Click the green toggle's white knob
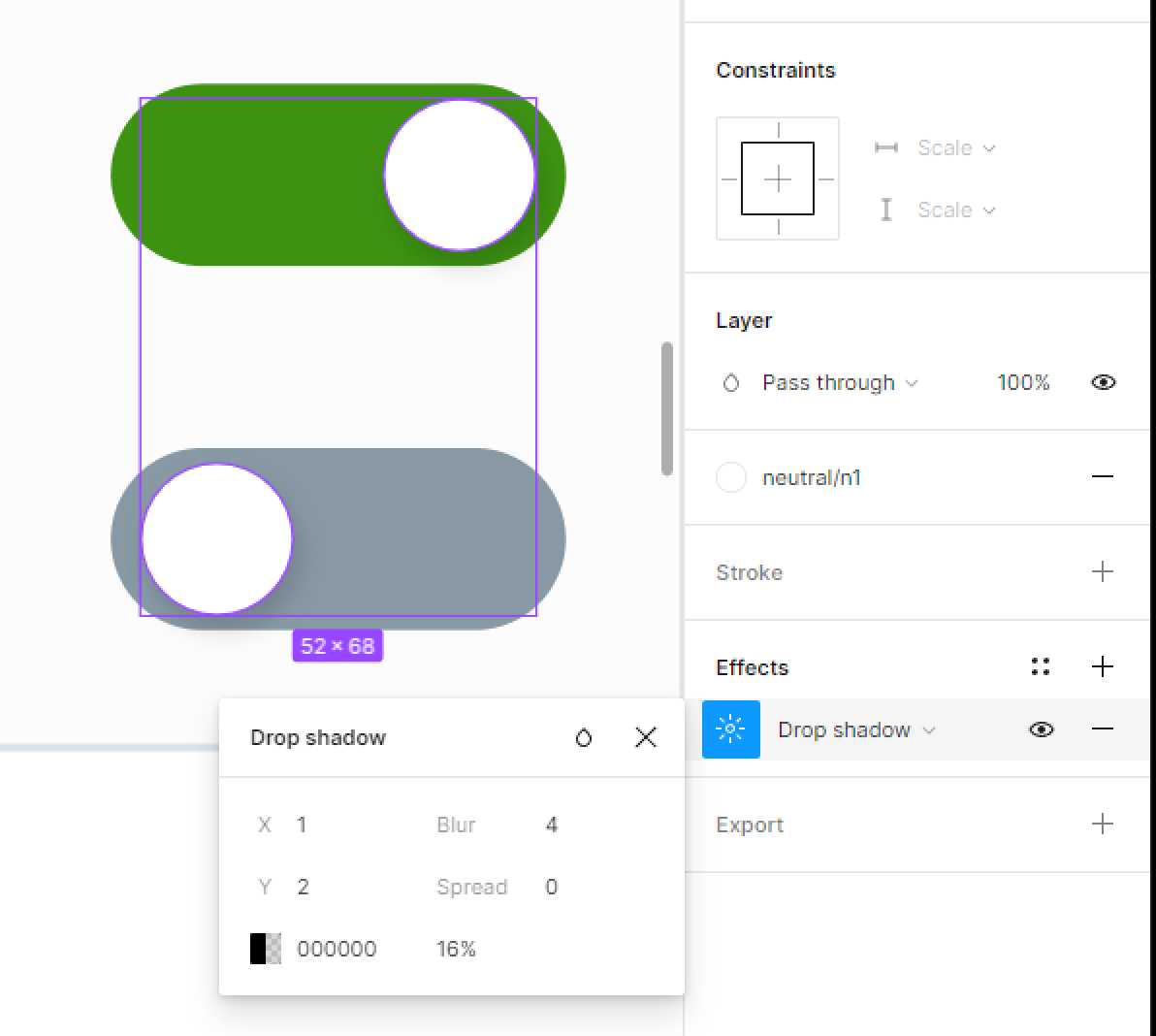 tap(460, 175)
